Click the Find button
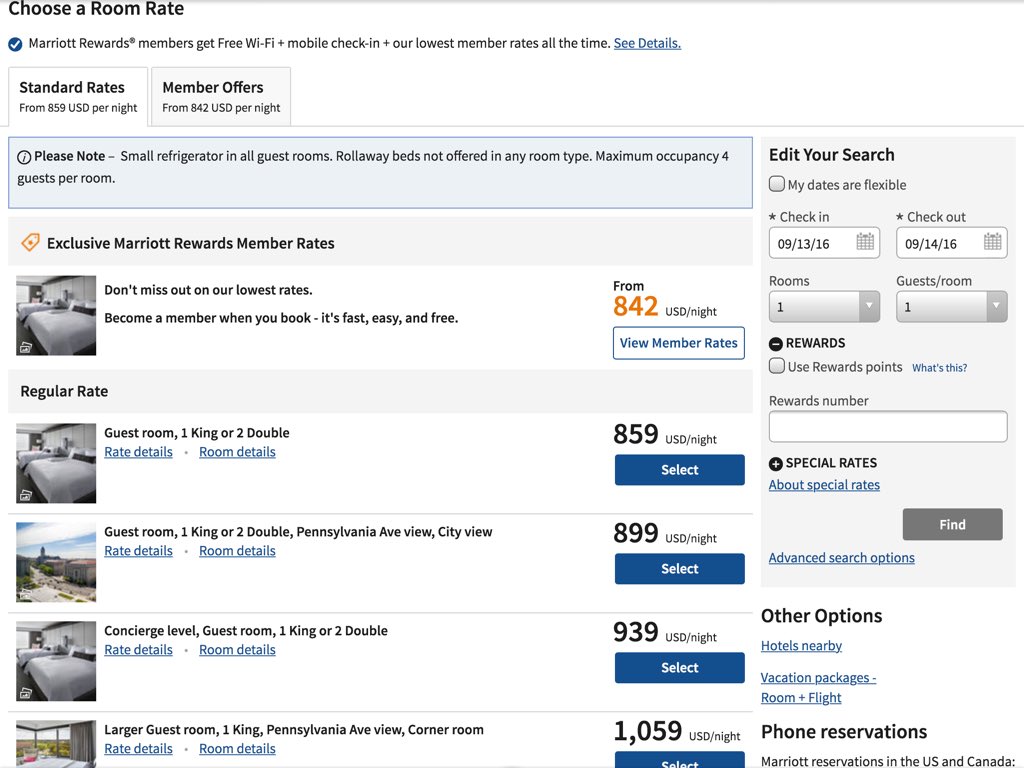The width and height of the screenshot is (1024, 768). 952,524
